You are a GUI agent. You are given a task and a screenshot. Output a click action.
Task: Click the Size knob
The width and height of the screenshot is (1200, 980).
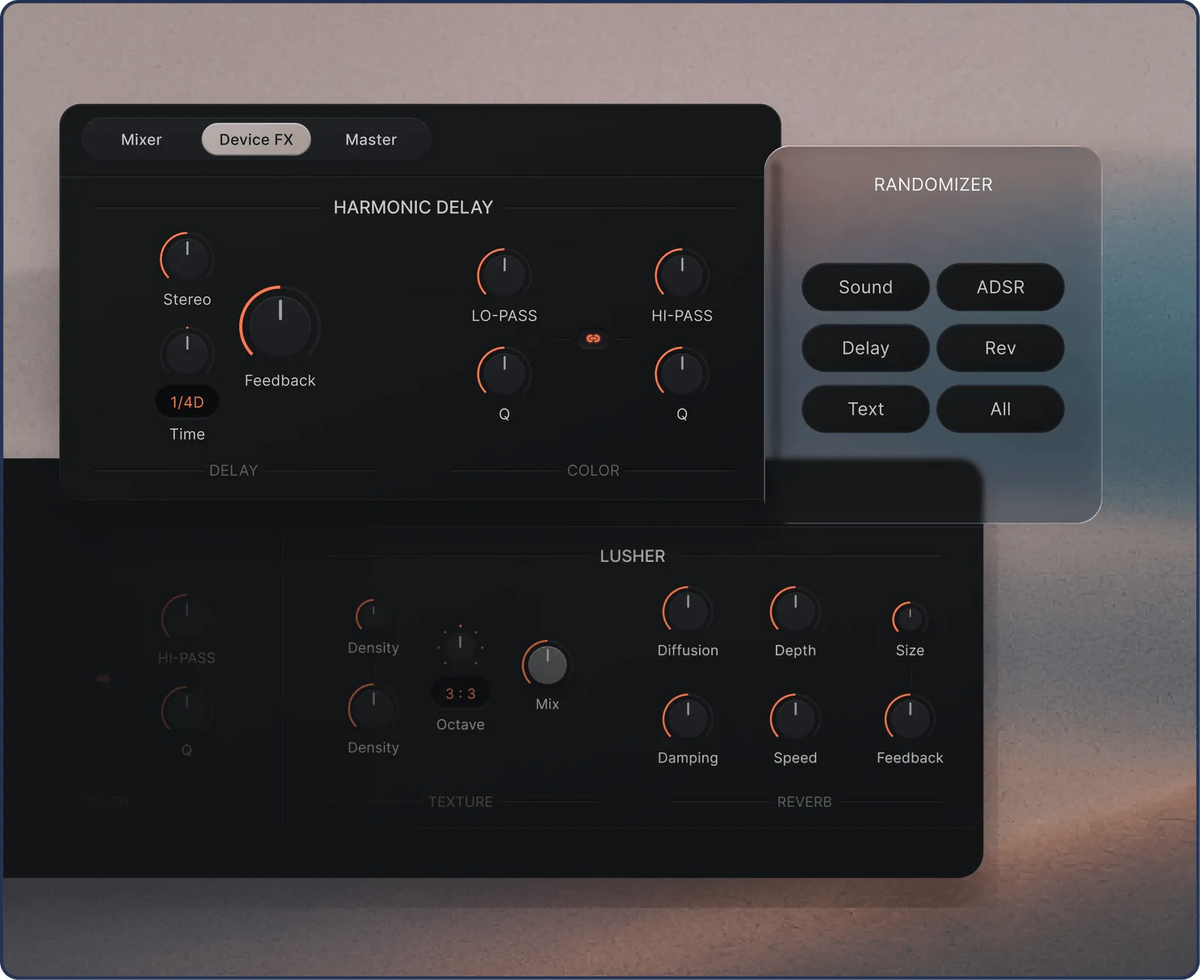pyautogui.click(x=910, y=619)
